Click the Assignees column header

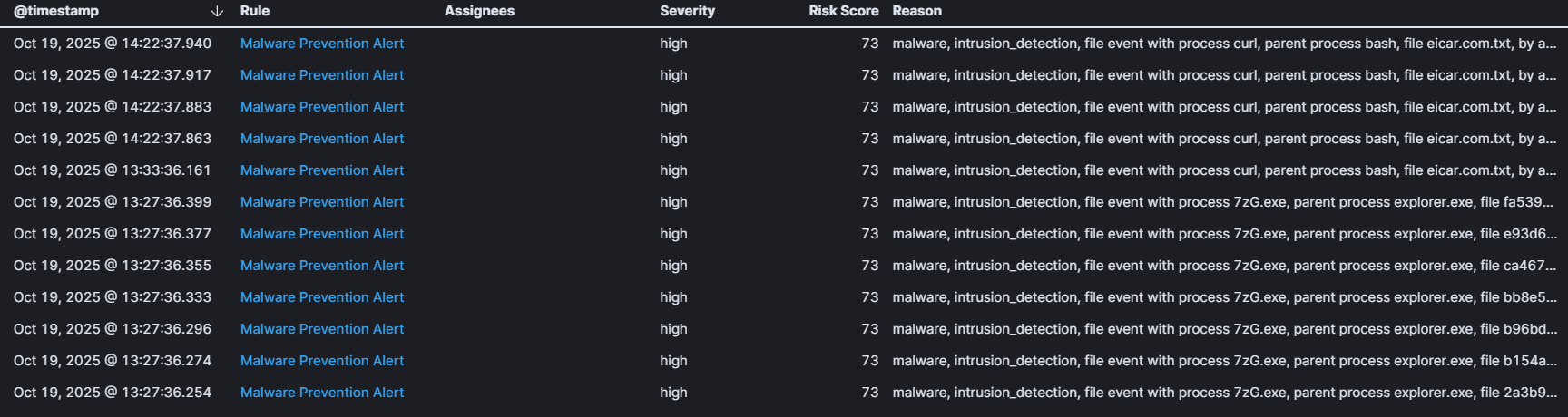coord(479,11)
